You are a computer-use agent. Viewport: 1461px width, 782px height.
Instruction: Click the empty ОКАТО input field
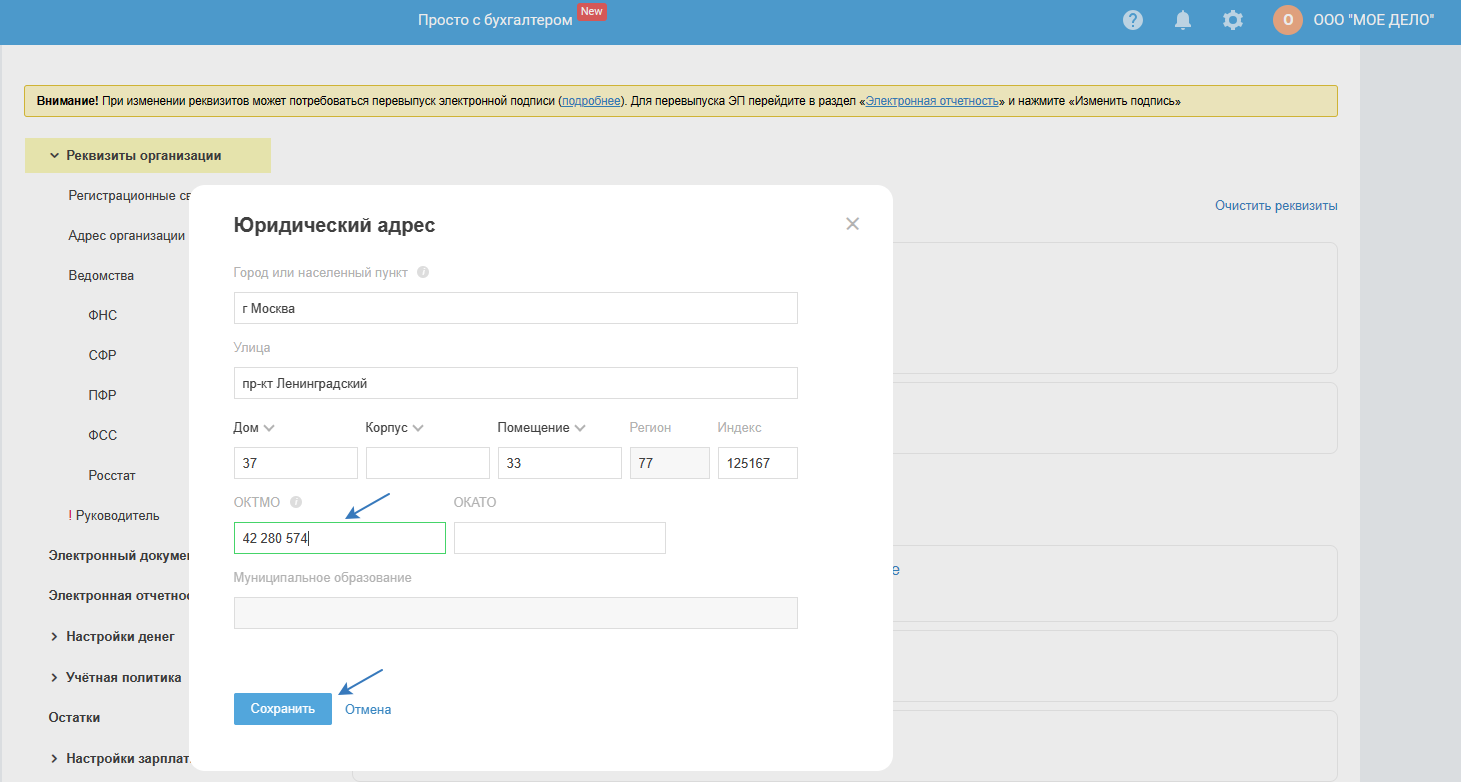pos(560,538)
